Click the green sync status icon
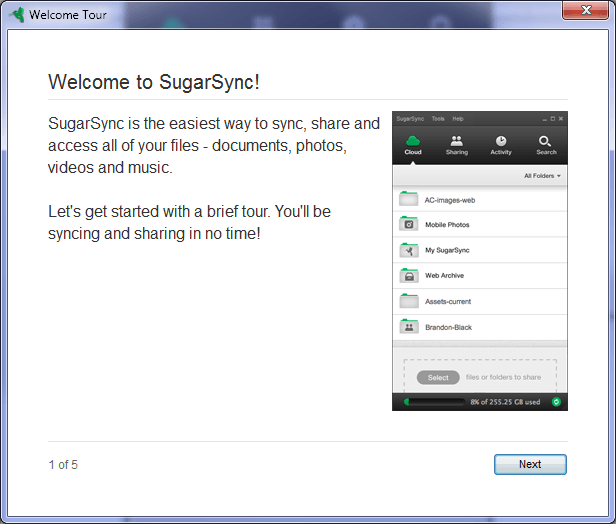 [556, 402]
